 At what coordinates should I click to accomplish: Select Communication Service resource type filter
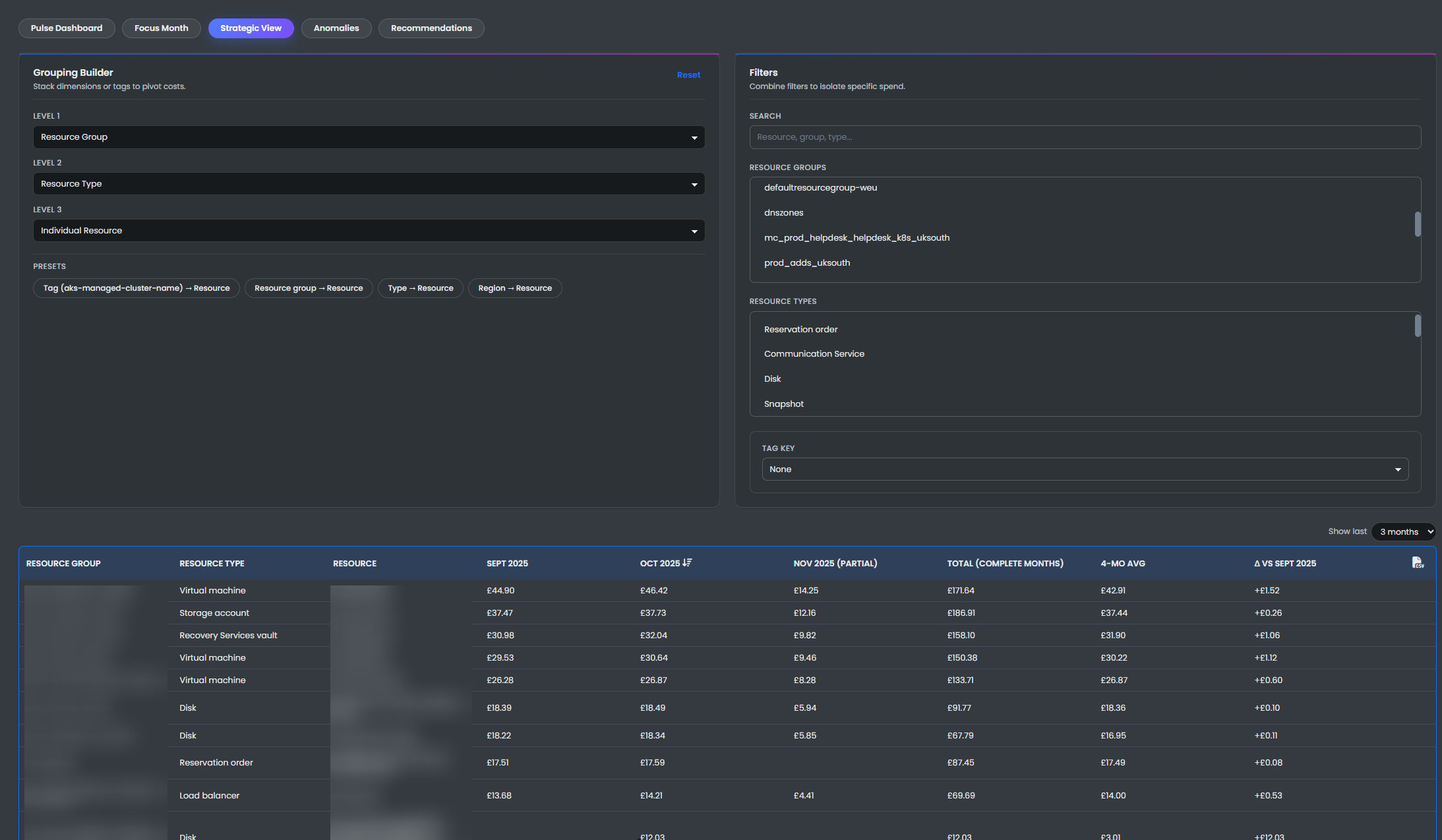pos(814,354)
